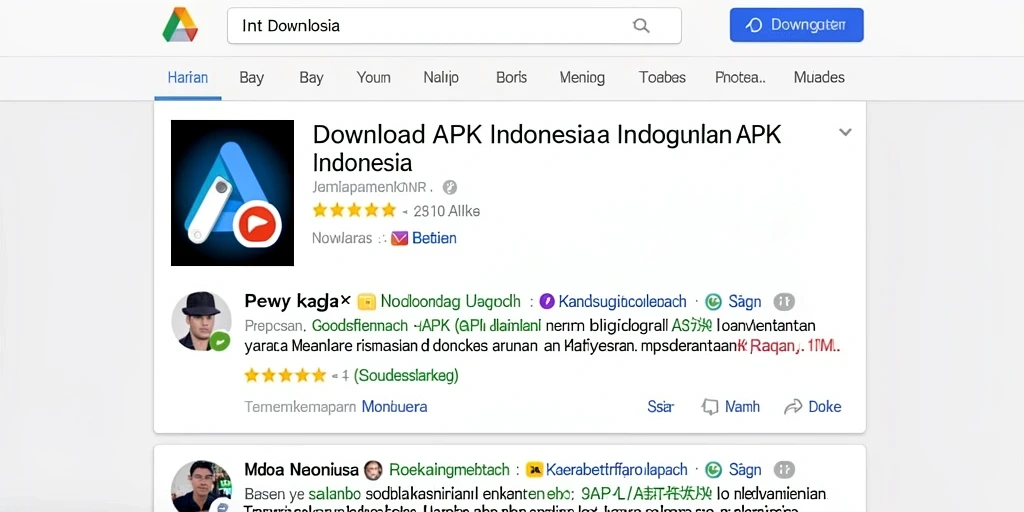Click the green Sägn icon in Mdoa Neoniusa's row
This screenshot has width=1024, height=512.
click(x=714, y=470)
